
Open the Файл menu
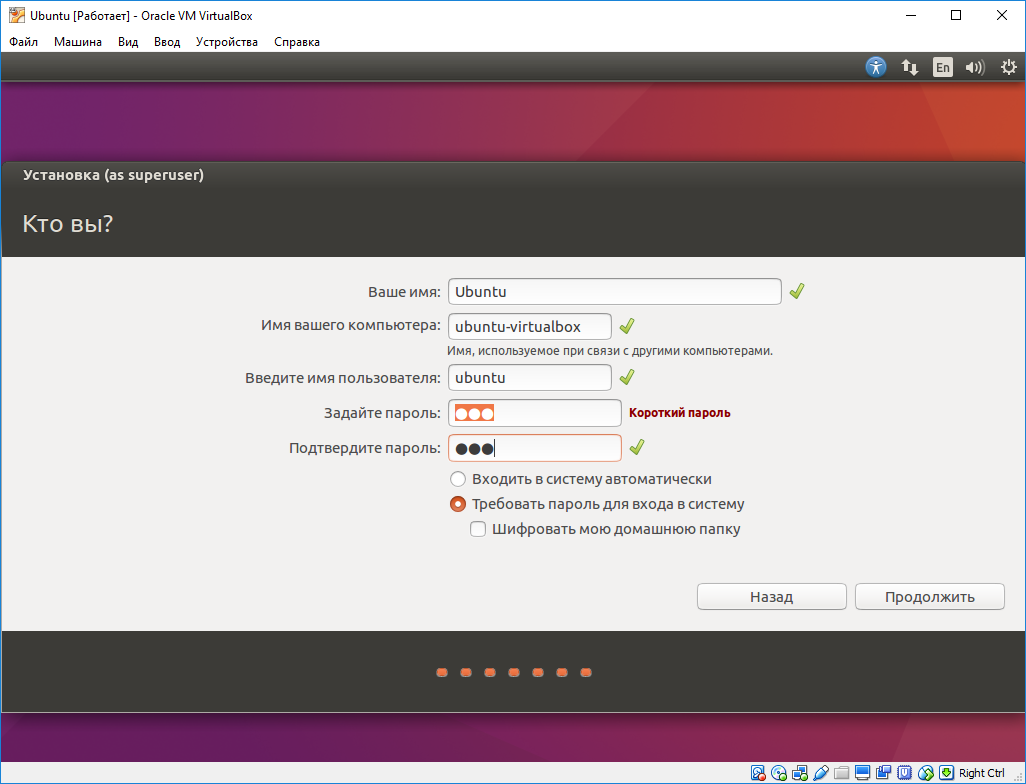[x=24, y=42]
